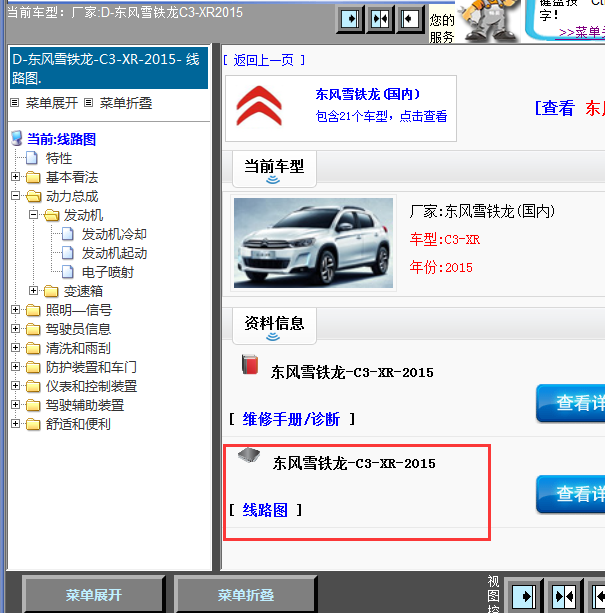Click the page icon beside 发动机冷却
This screenshot has height=613, width=605.
point(68,234)
